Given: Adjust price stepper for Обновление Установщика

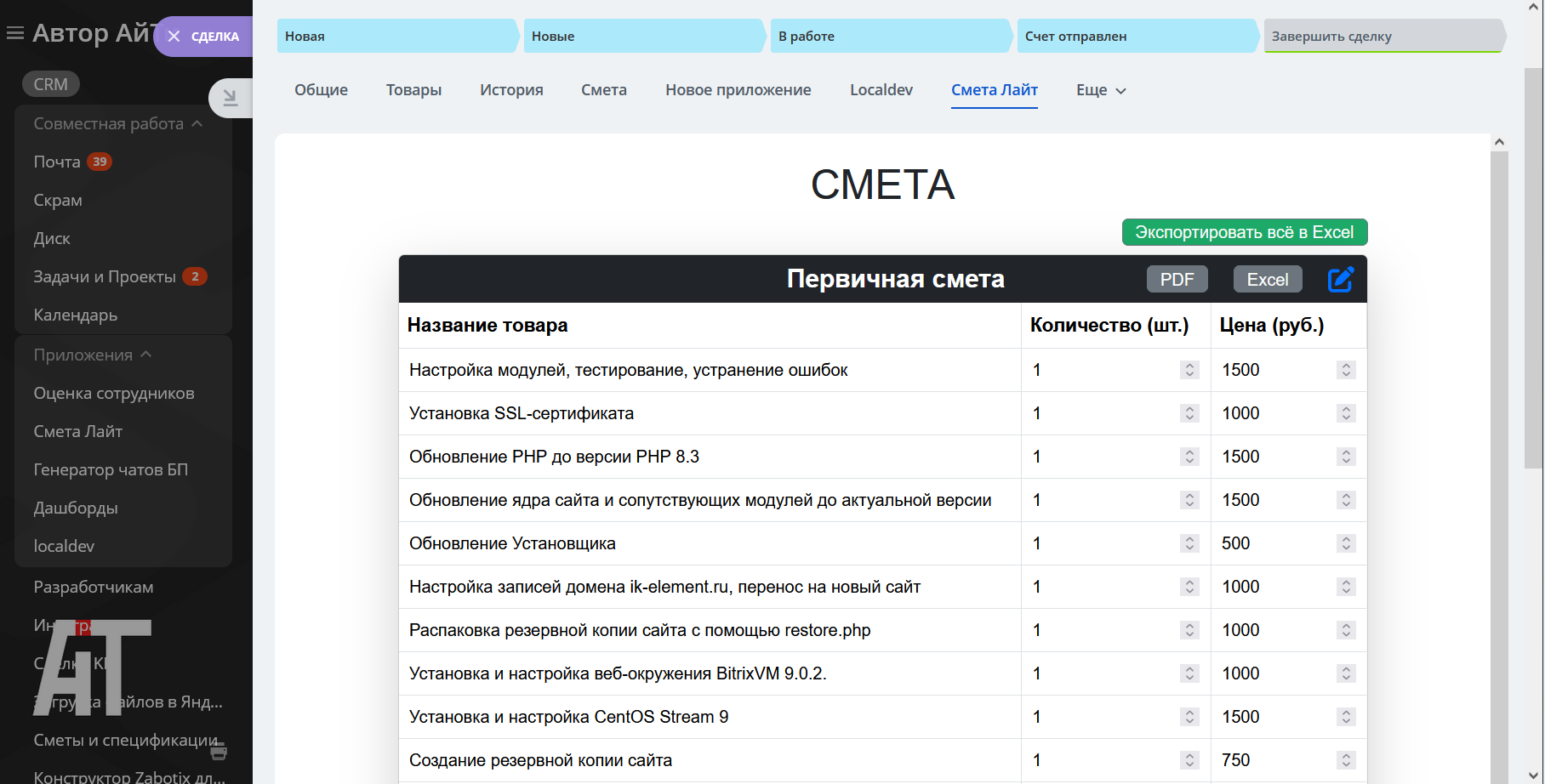Looking at the screenshot, I should [1346, 543].
